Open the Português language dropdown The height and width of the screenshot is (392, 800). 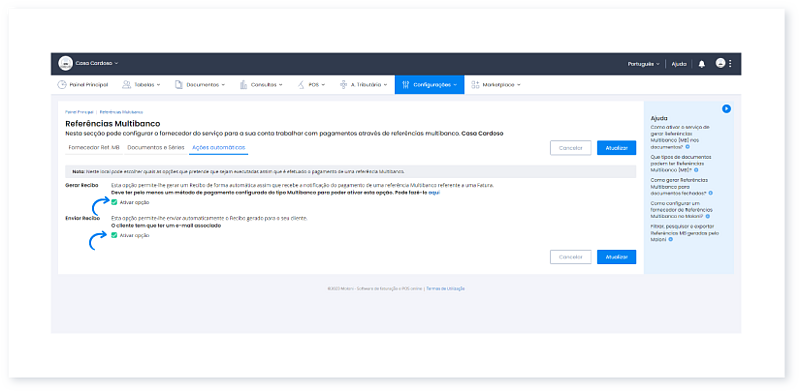point(643,64)
